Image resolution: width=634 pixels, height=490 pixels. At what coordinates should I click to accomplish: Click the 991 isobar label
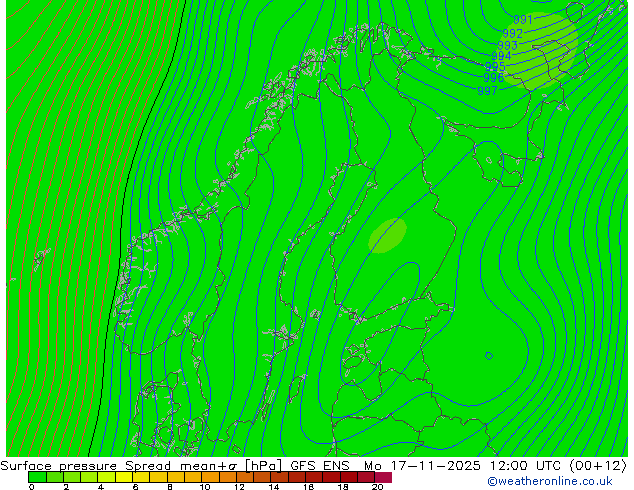point(523,19)
